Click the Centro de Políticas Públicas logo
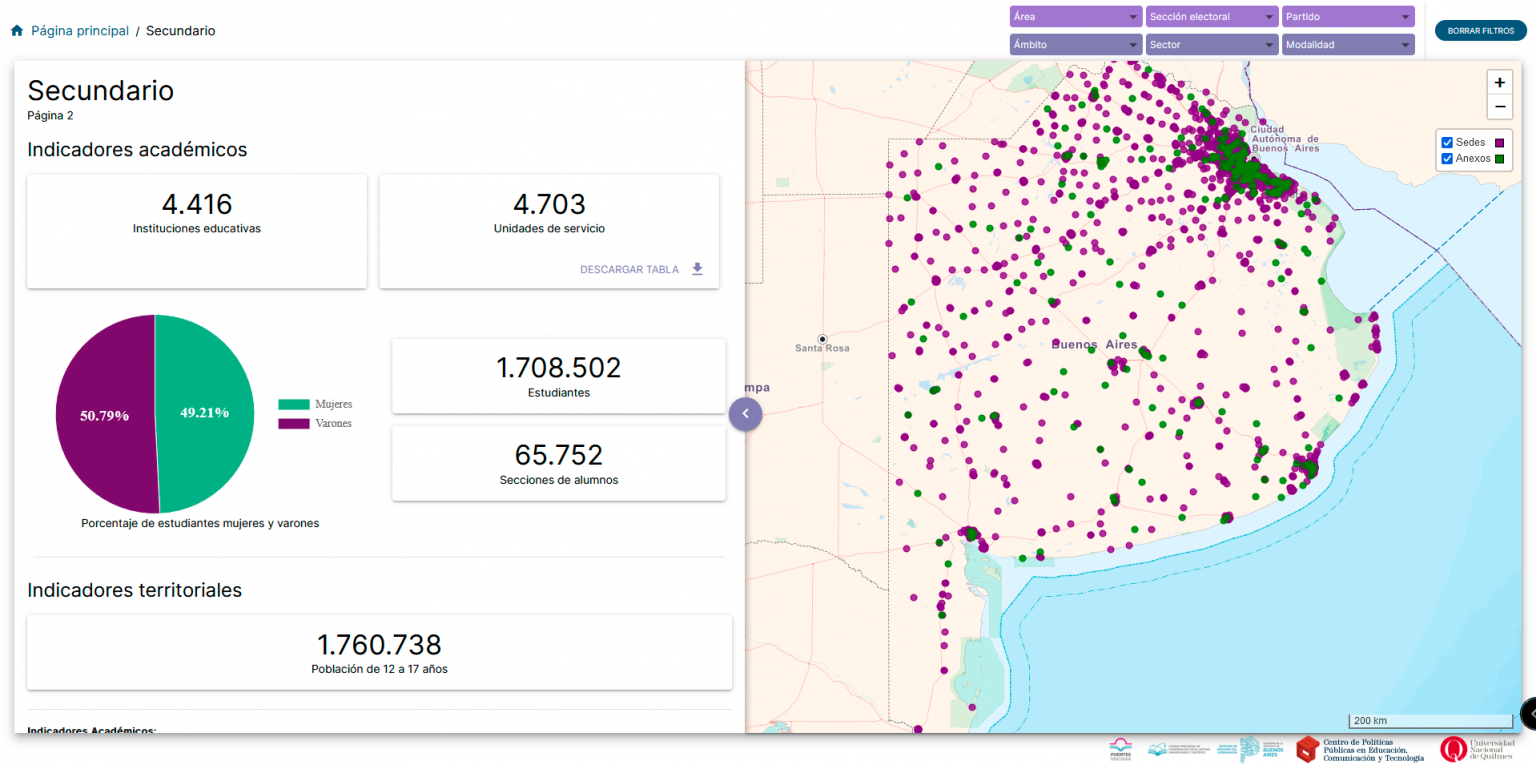1536x765 pixels. tap(1360, 749)
